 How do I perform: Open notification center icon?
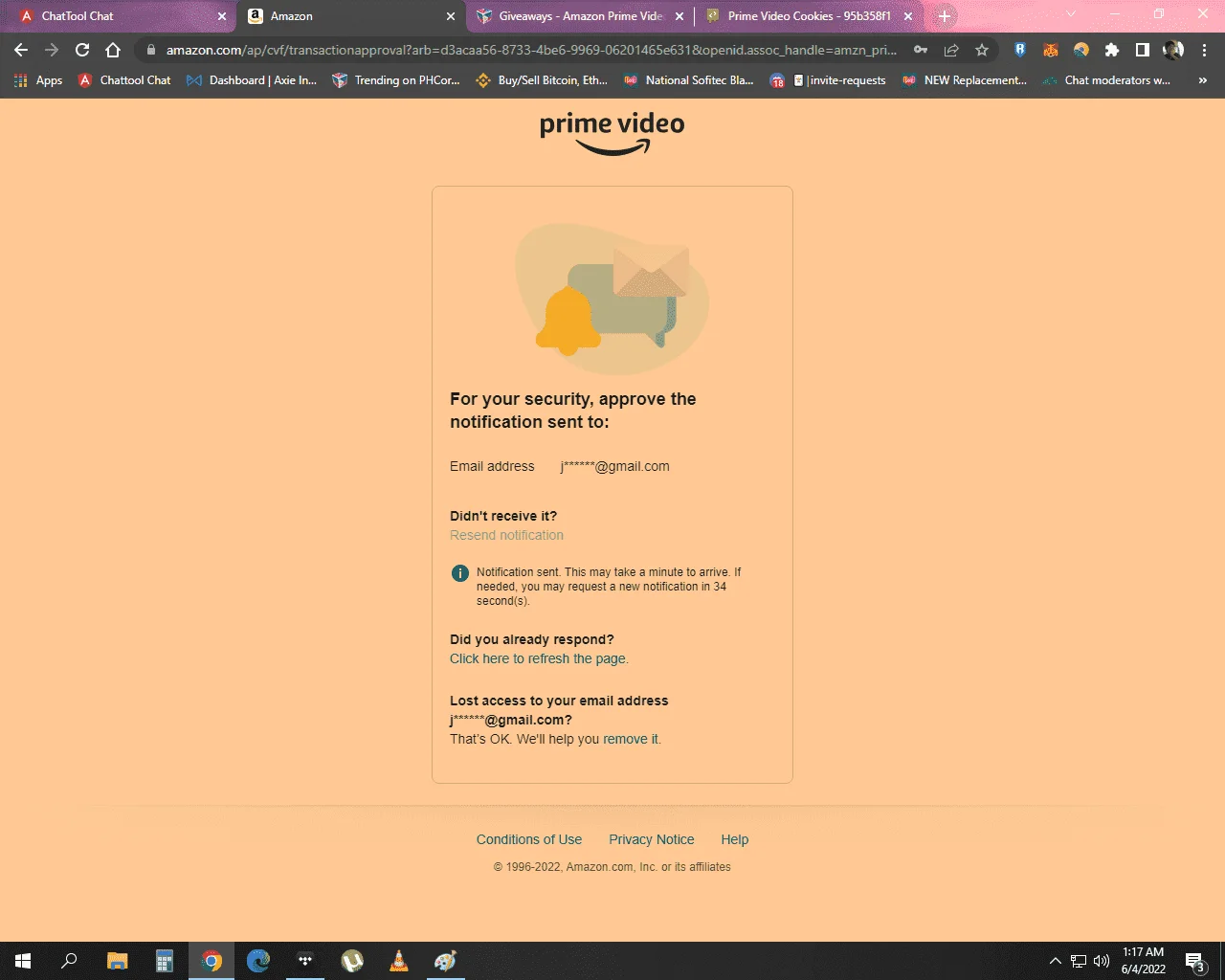point(1194,961)
